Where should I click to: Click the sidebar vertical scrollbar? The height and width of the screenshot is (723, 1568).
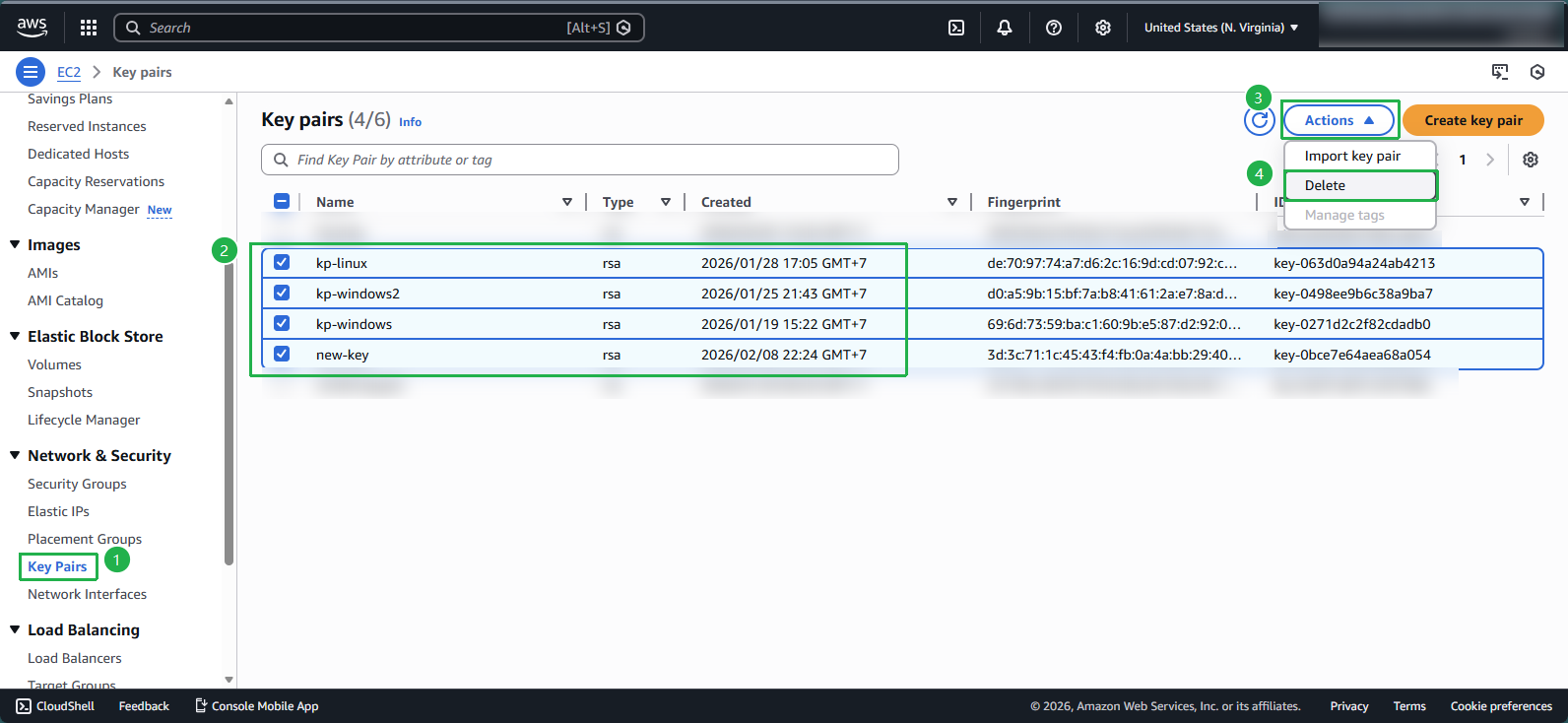pos(229,414)
